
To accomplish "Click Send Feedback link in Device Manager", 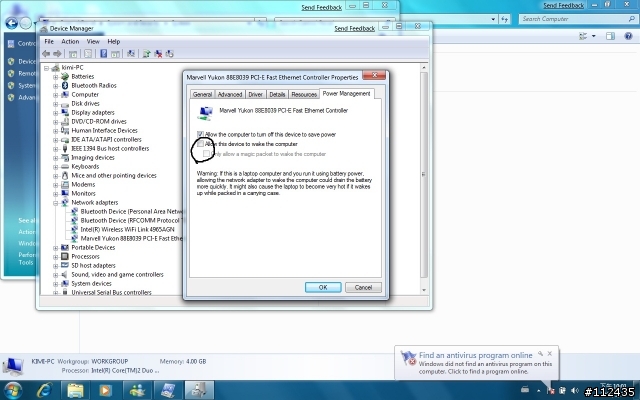I will (x=355, y=29).
